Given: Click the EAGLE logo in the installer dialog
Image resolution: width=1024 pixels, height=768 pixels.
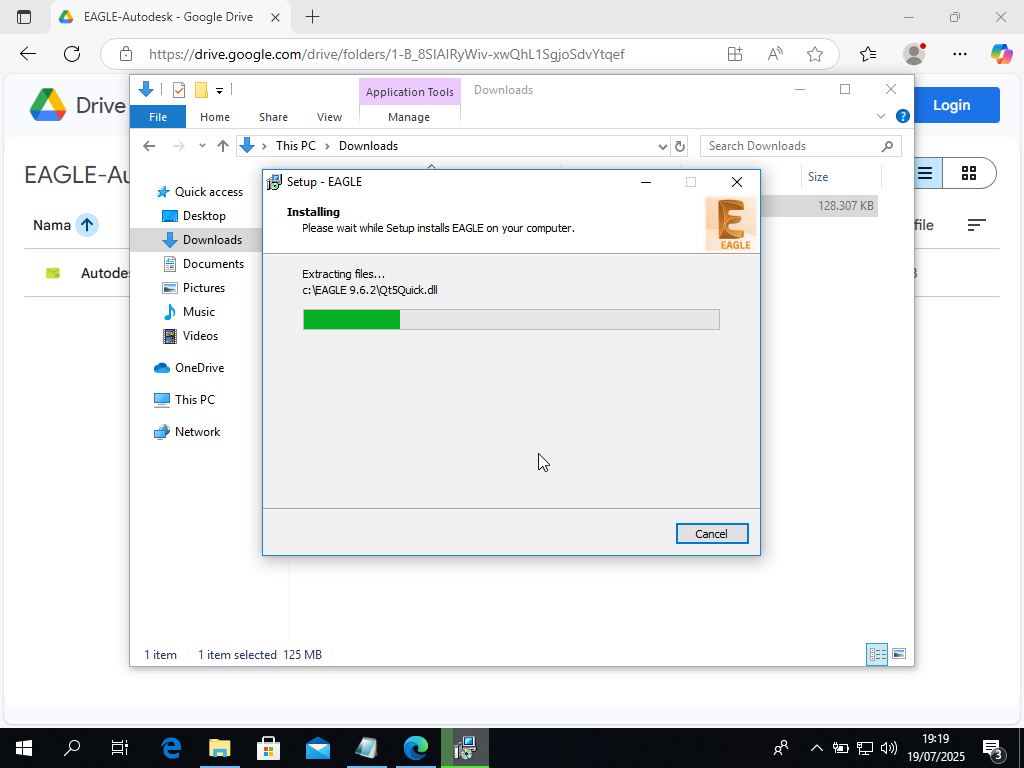Looking at the screenshot, I should (731, 221).
